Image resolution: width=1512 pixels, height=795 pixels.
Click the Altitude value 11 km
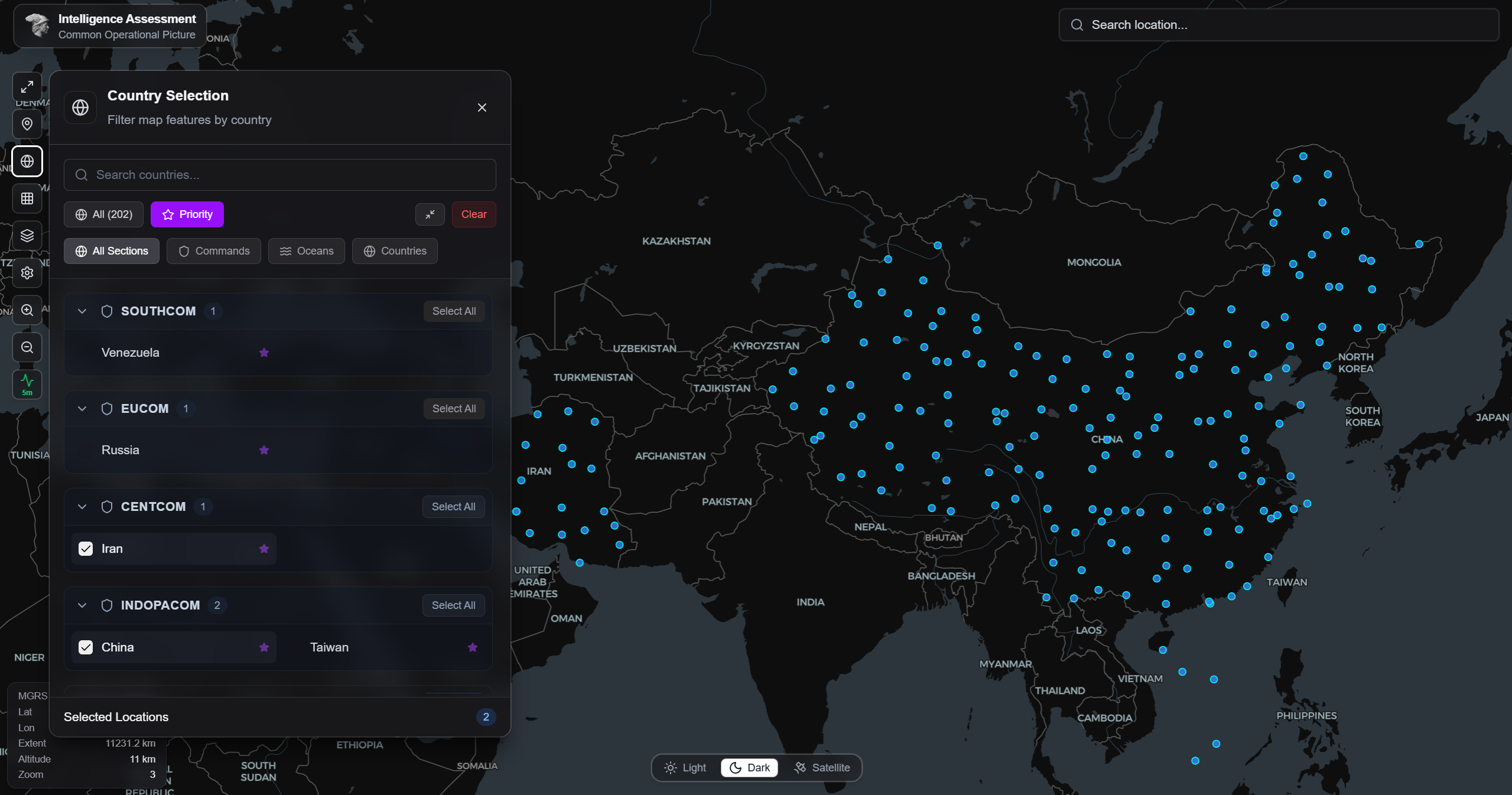click(142, 760)
